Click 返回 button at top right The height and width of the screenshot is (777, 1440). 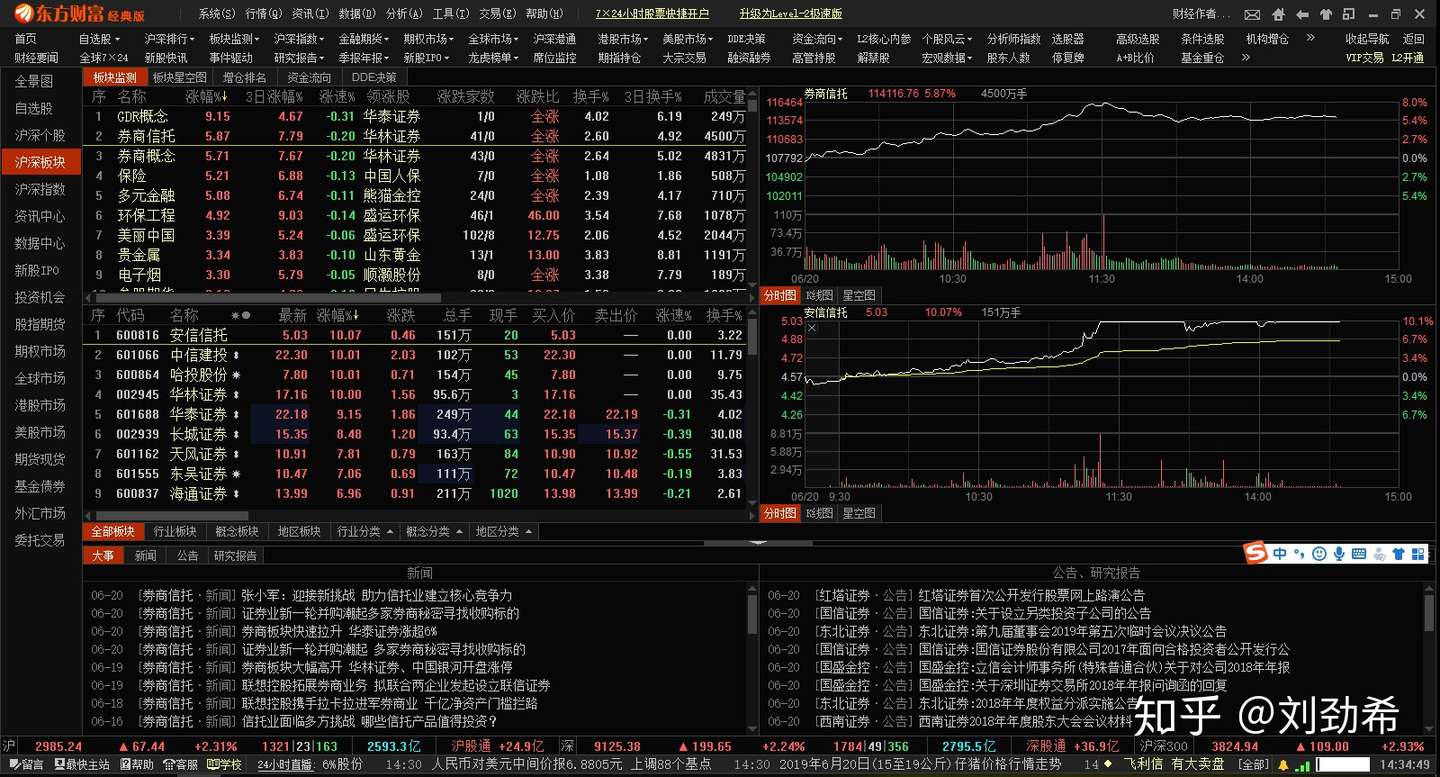pyautogui.click(x=1413, y=38)
